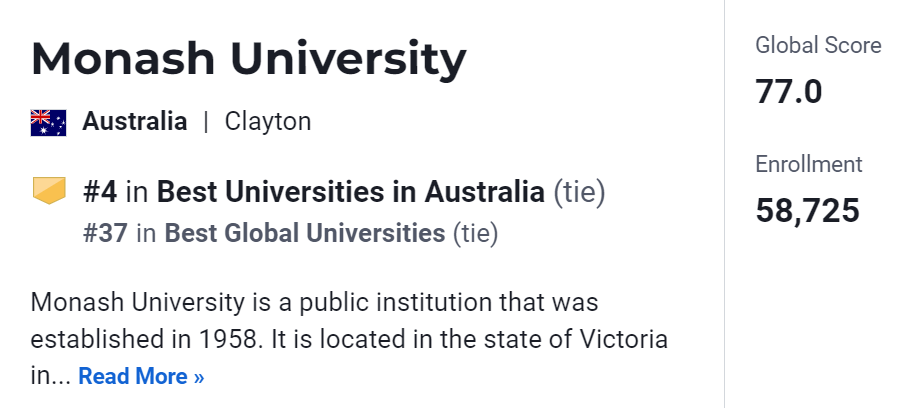Click the vertical divider beside Global Score
The height and width of the screenshot is (408, 919).
(724, 200)
